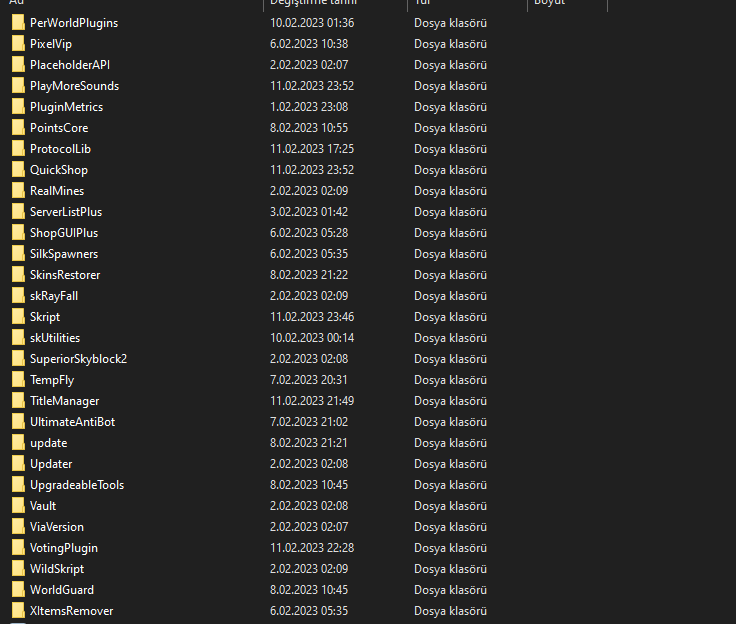736x624 pixels.
Task: Click the PluginMetrics folder icon
Action: click(x=18, y=107)
